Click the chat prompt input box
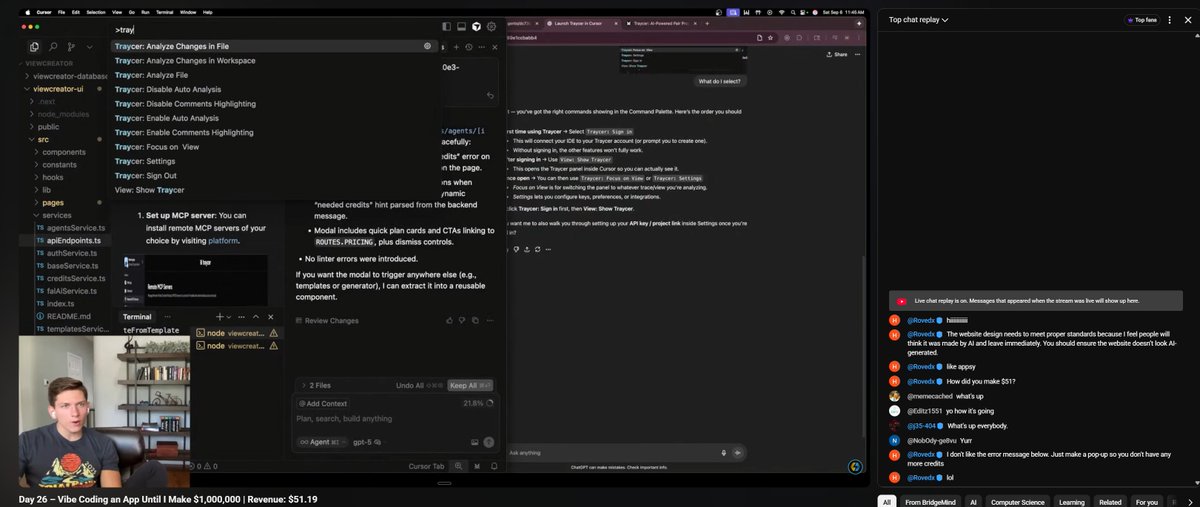This screenshot has width=1200, height=507. [395, 419]
